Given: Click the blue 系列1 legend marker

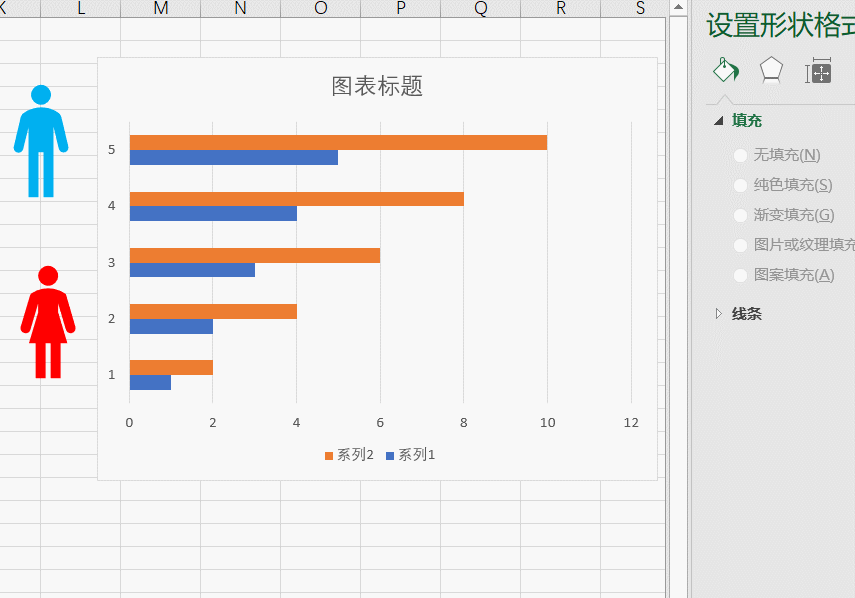Looking at the screenshot, I should coord(391,454).
